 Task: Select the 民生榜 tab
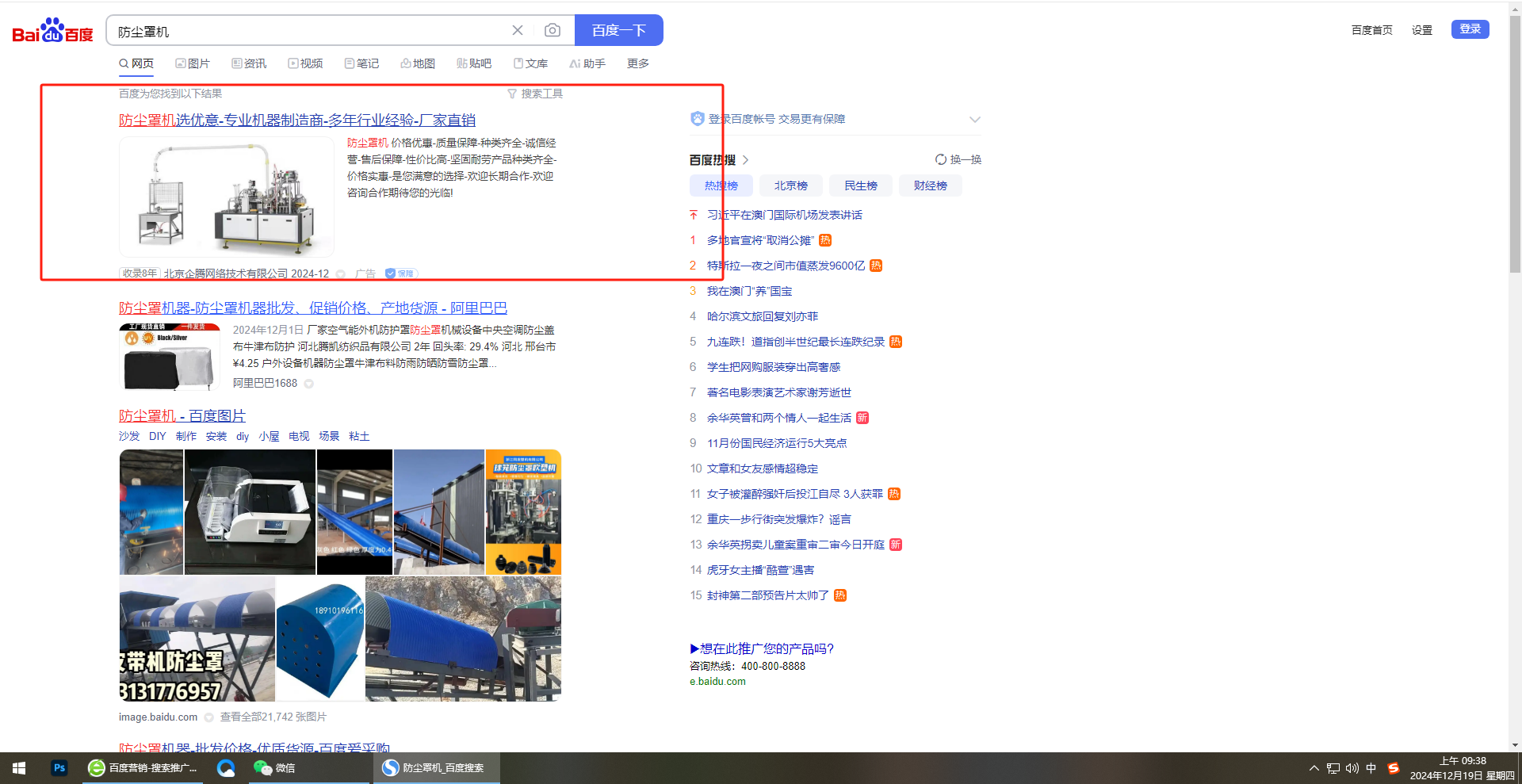(x=861, y=185)
